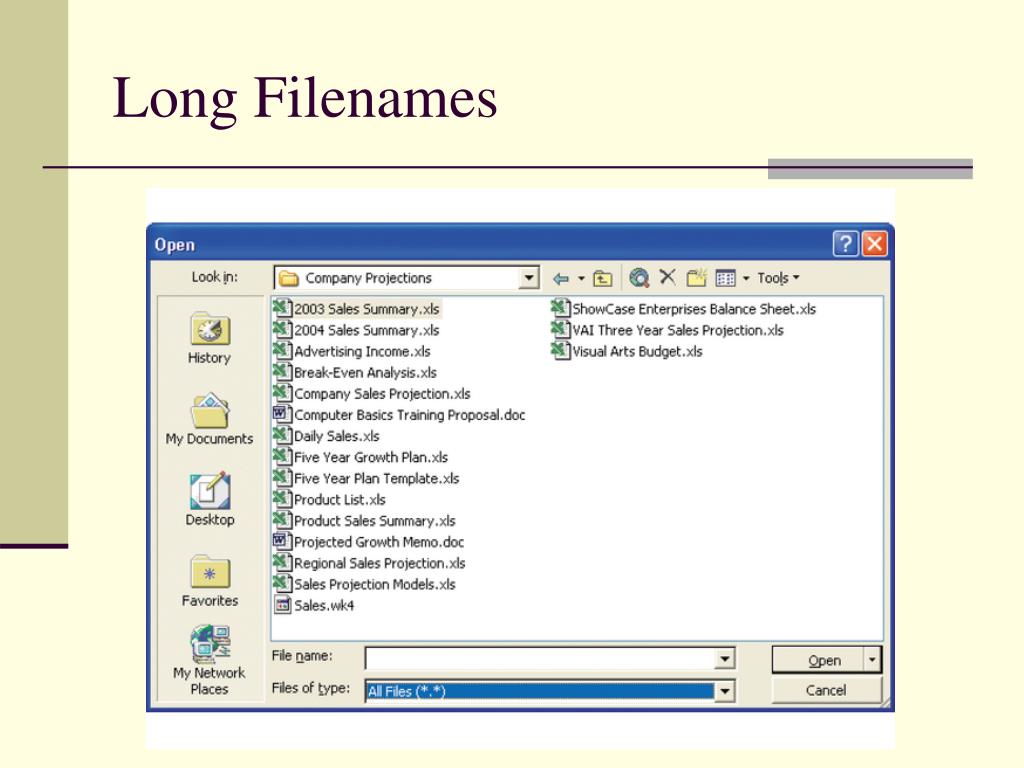Click the Cancel button
The image size is (1024, 768).
coord(826,690)
